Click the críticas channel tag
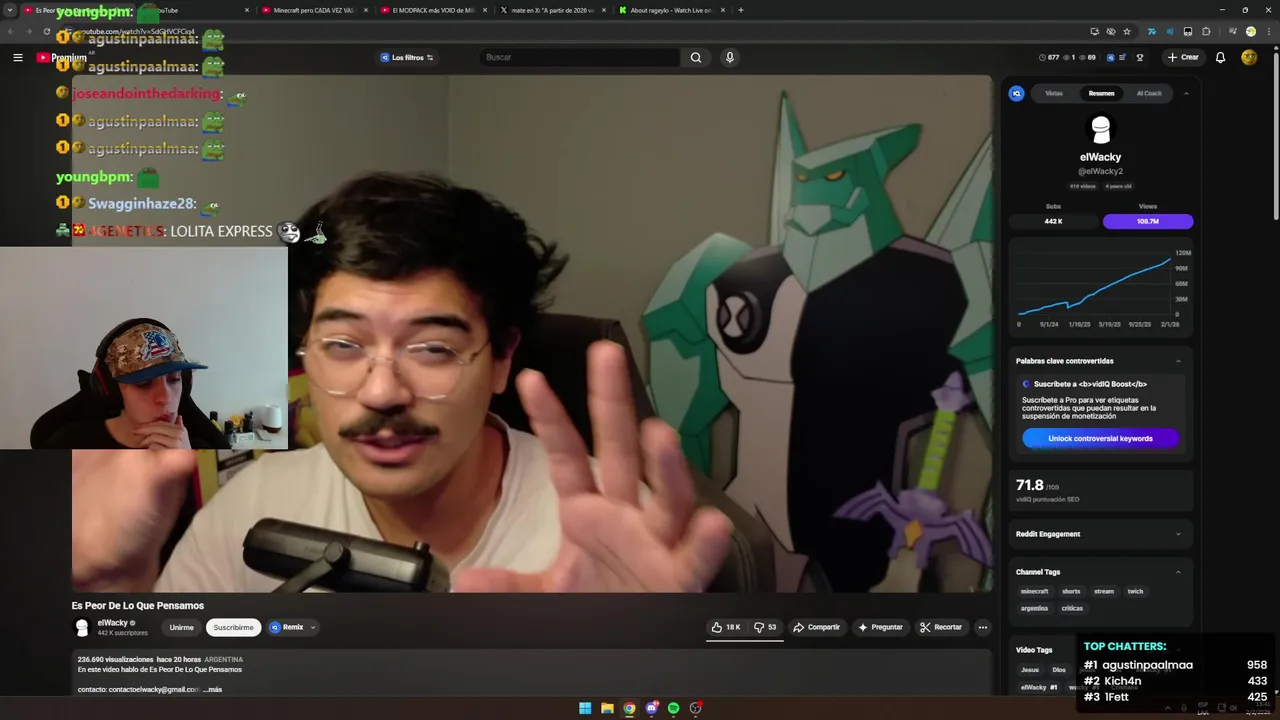 click(x=1072, y=608)
